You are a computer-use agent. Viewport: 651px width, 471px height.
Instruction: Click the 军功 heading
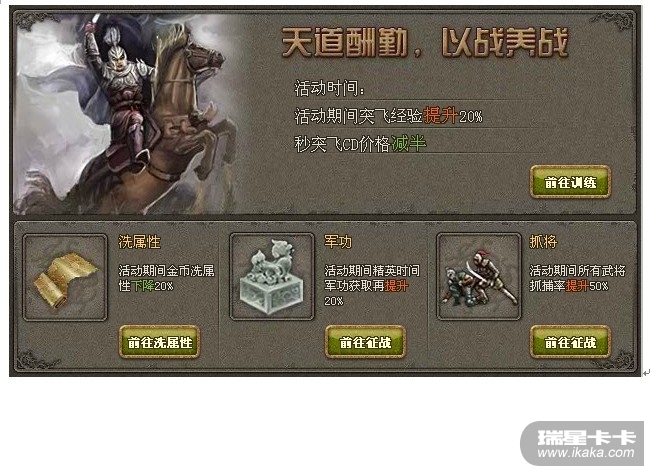[x=338, y=241]
